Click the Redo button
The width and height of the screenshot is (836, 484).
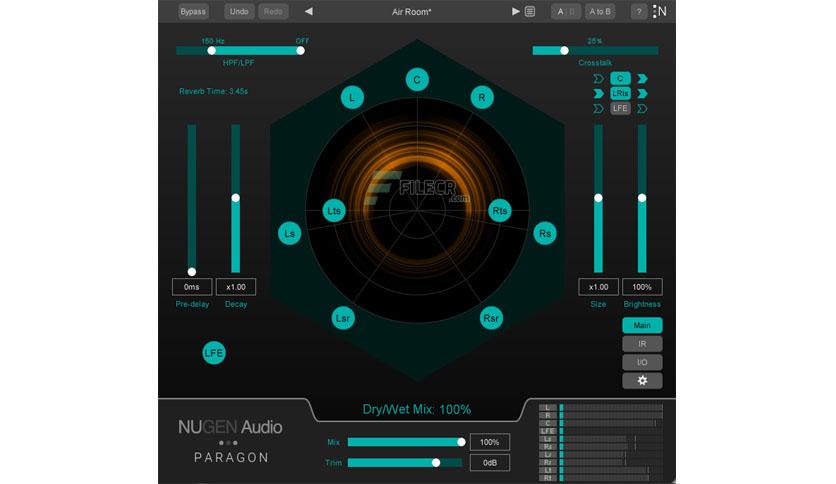(273, 11)
